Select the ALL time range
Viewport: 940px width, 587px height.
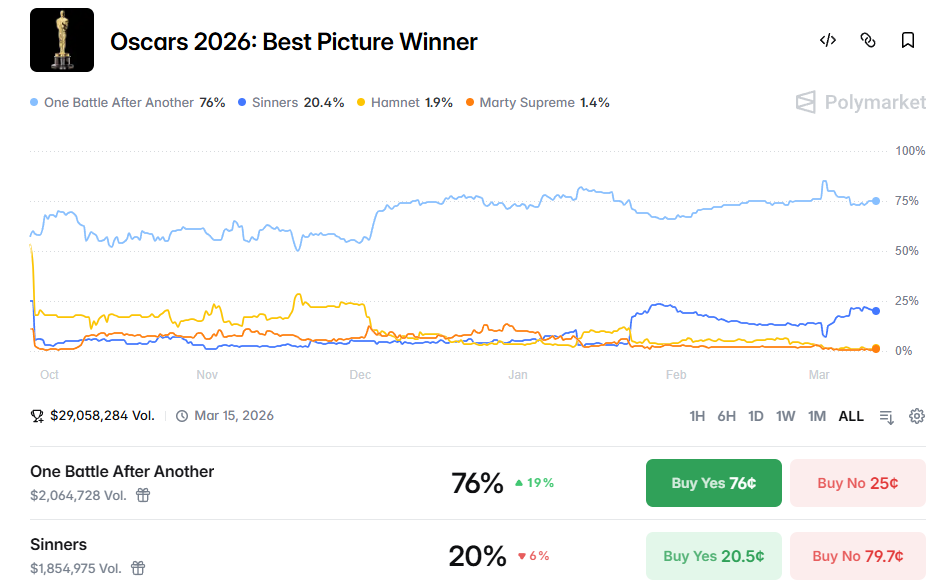[x=851, y=416]
